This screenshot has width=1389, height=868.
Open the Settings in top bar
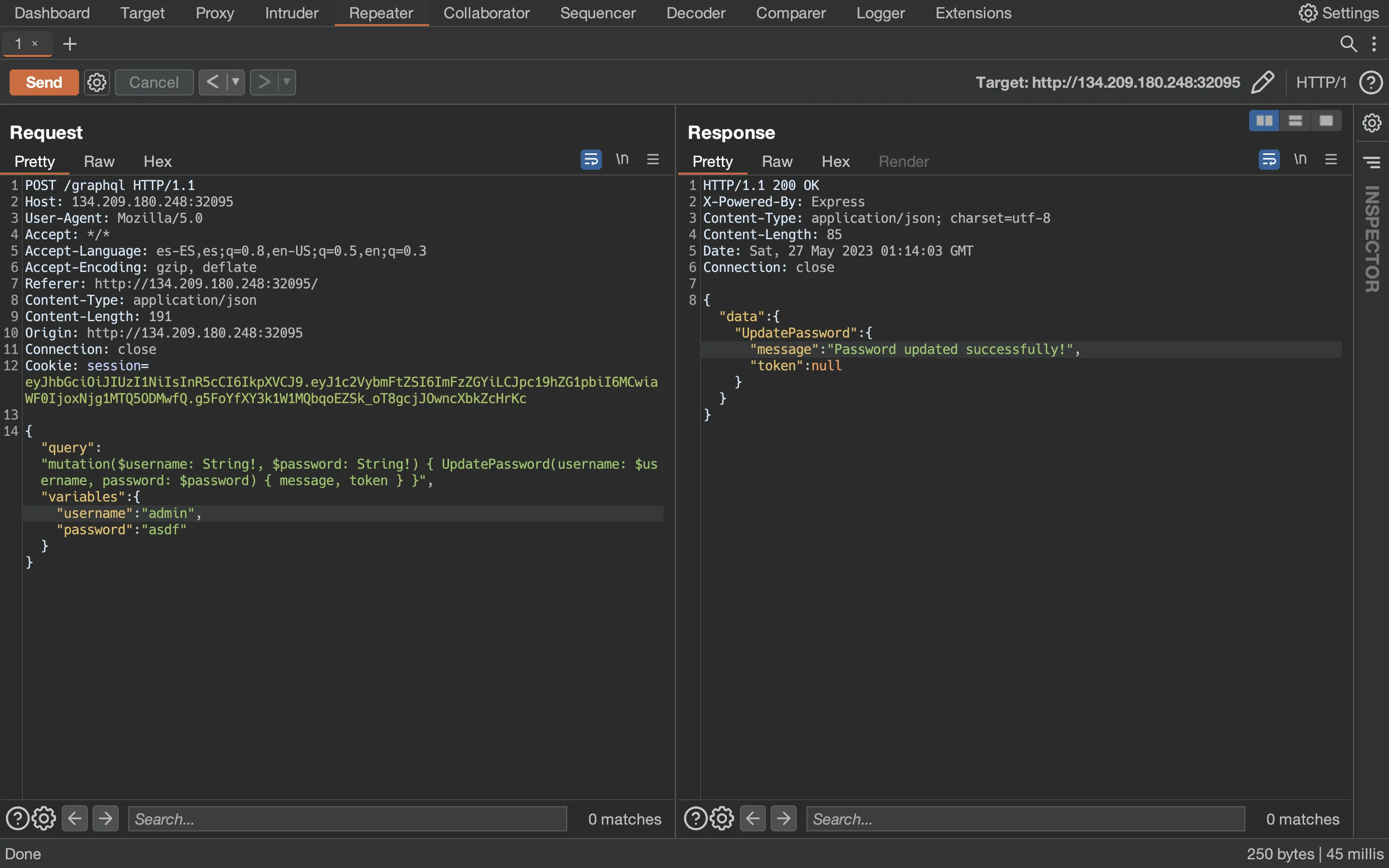(1338, 13)
